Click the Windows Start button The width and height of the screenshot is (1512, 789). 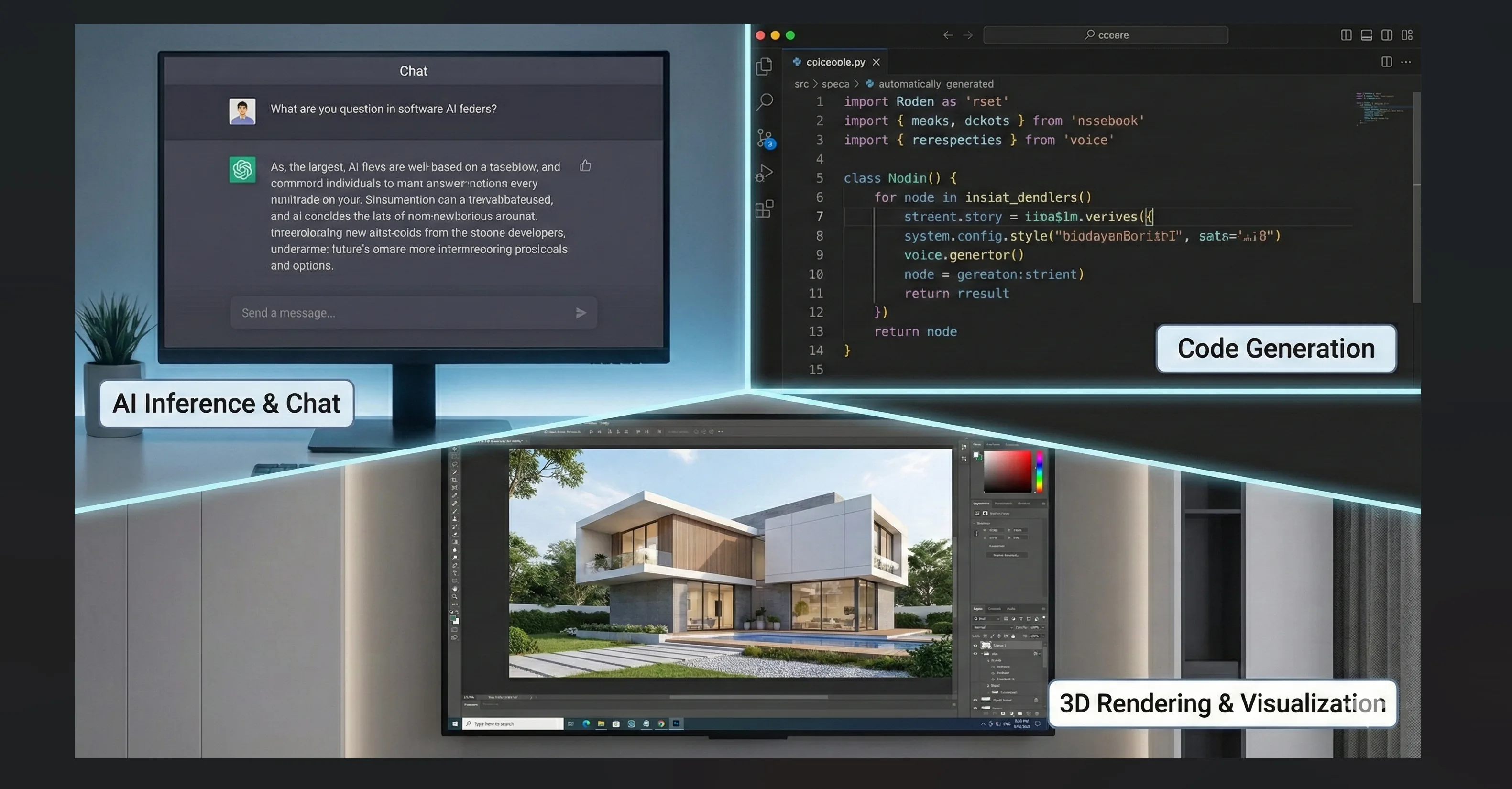[x=455, y=724]
